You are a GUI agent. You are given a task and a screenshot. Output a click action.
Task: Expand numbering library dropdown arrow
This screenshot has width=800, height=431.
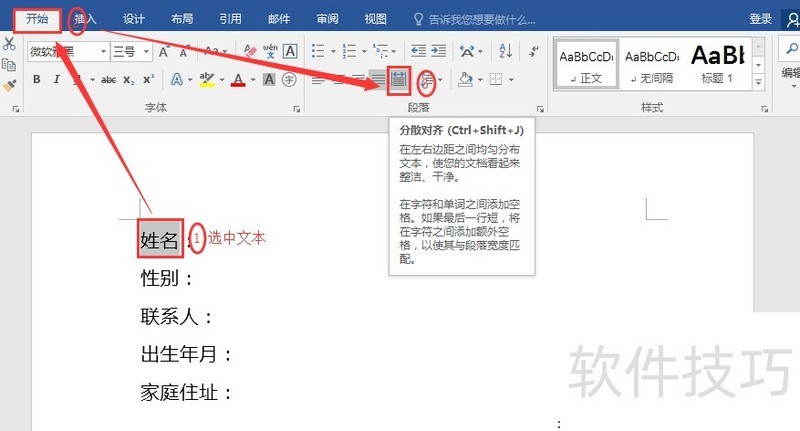pyautogui.click(x=364, y=51)
